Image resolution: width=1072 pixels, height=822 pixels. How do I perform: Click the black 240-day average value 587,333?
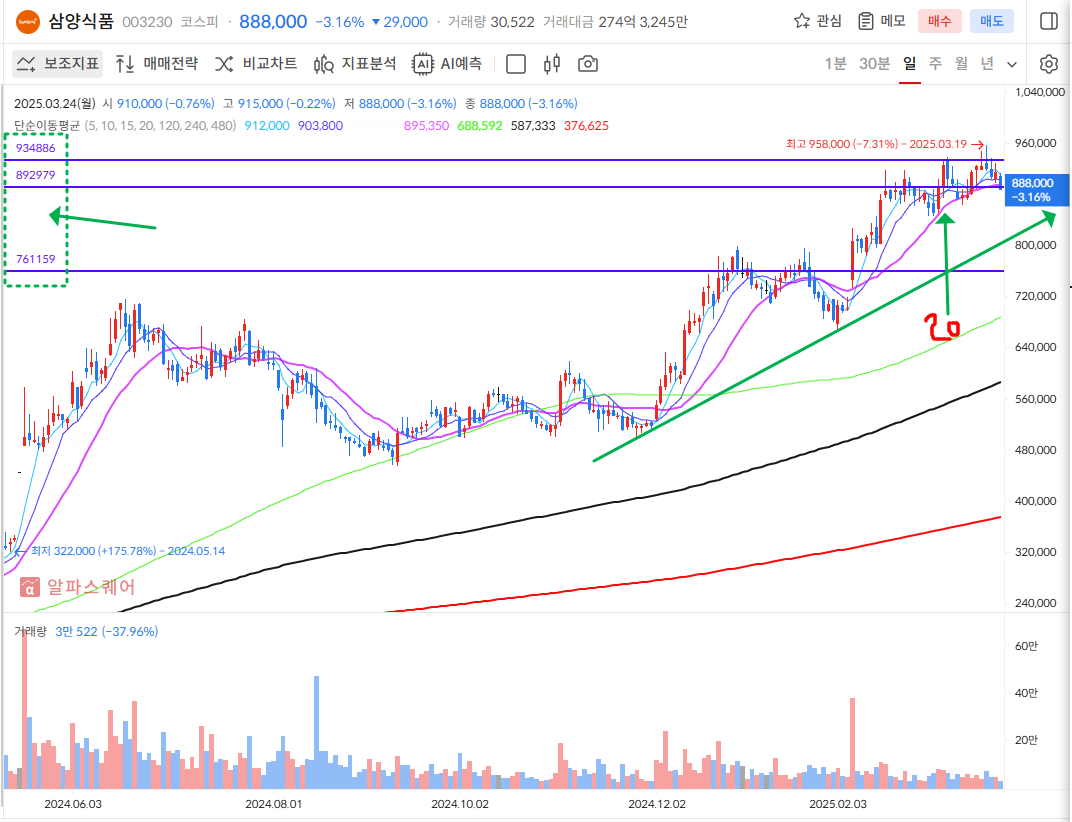(x=533, y=126)
